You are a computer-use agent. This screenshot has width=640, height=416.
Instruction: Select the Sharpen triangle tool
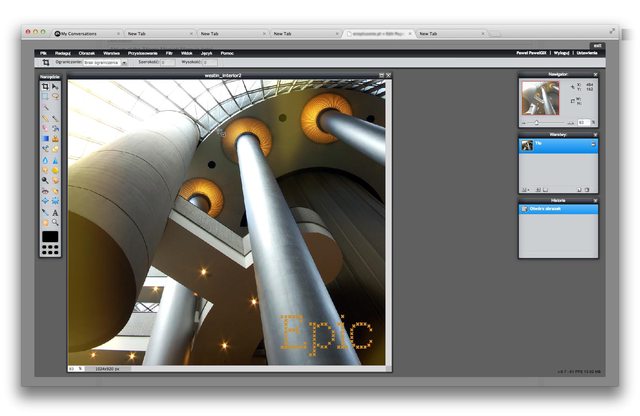coord(55,160)
